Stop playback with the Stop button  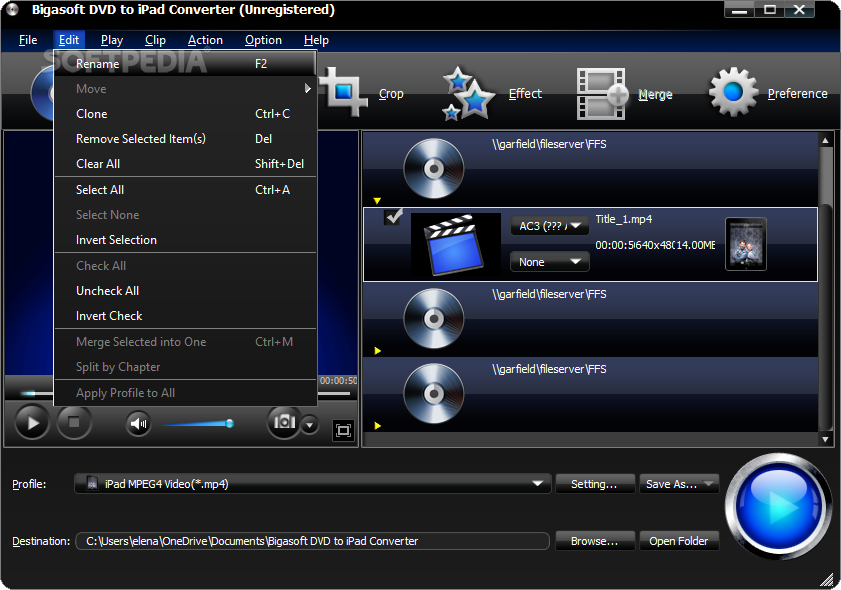coord(74,423)
